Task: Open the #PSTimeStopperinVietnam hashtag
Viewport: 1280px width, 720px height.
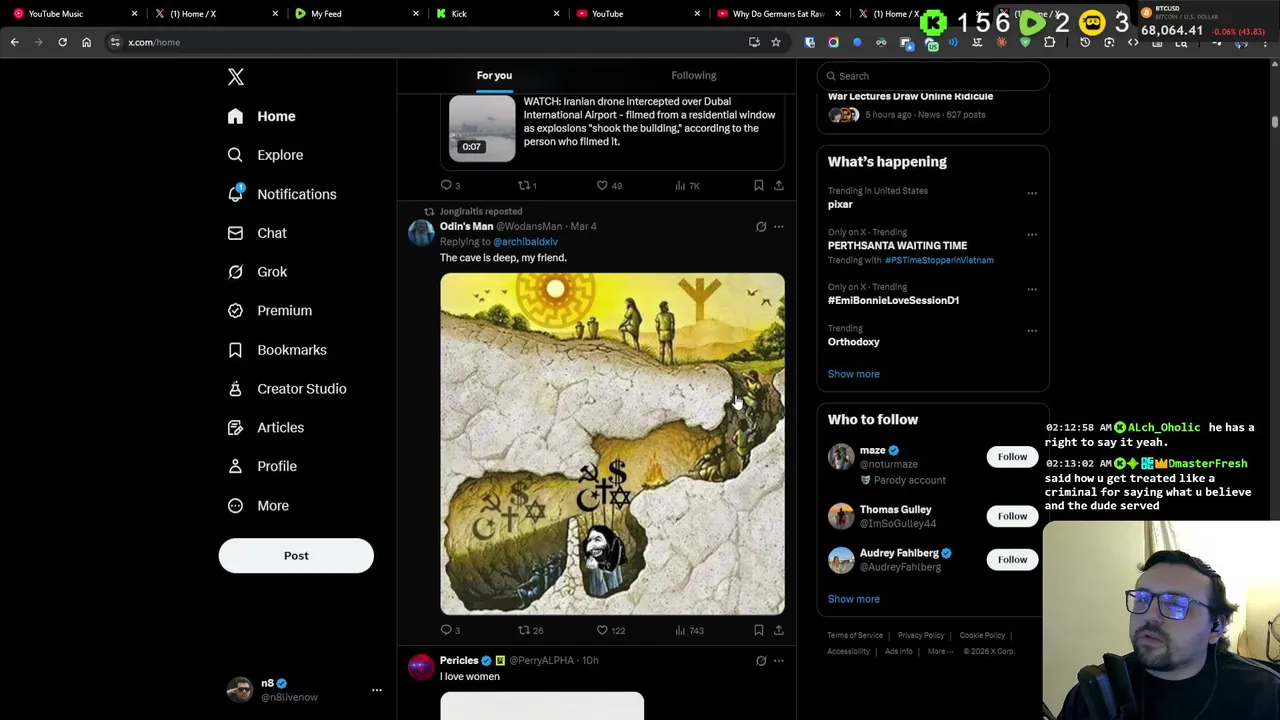Action: point(939,260)
